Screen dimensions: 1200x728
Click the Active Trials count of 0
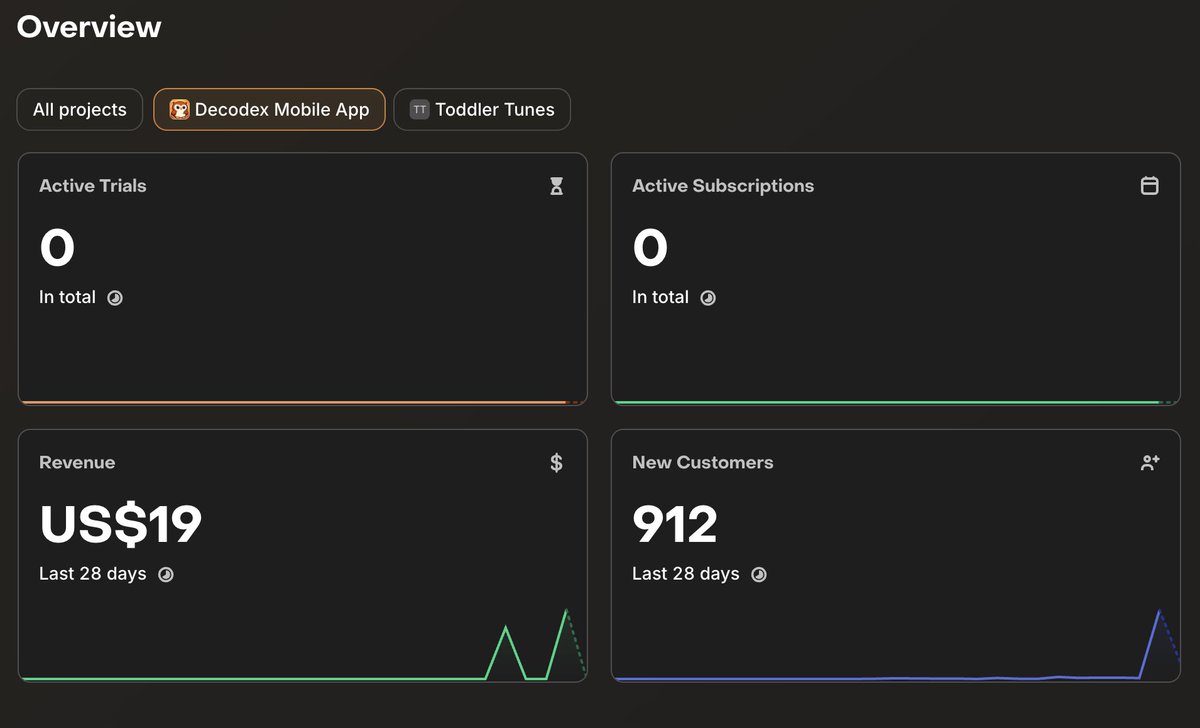(x=57, y=247)
